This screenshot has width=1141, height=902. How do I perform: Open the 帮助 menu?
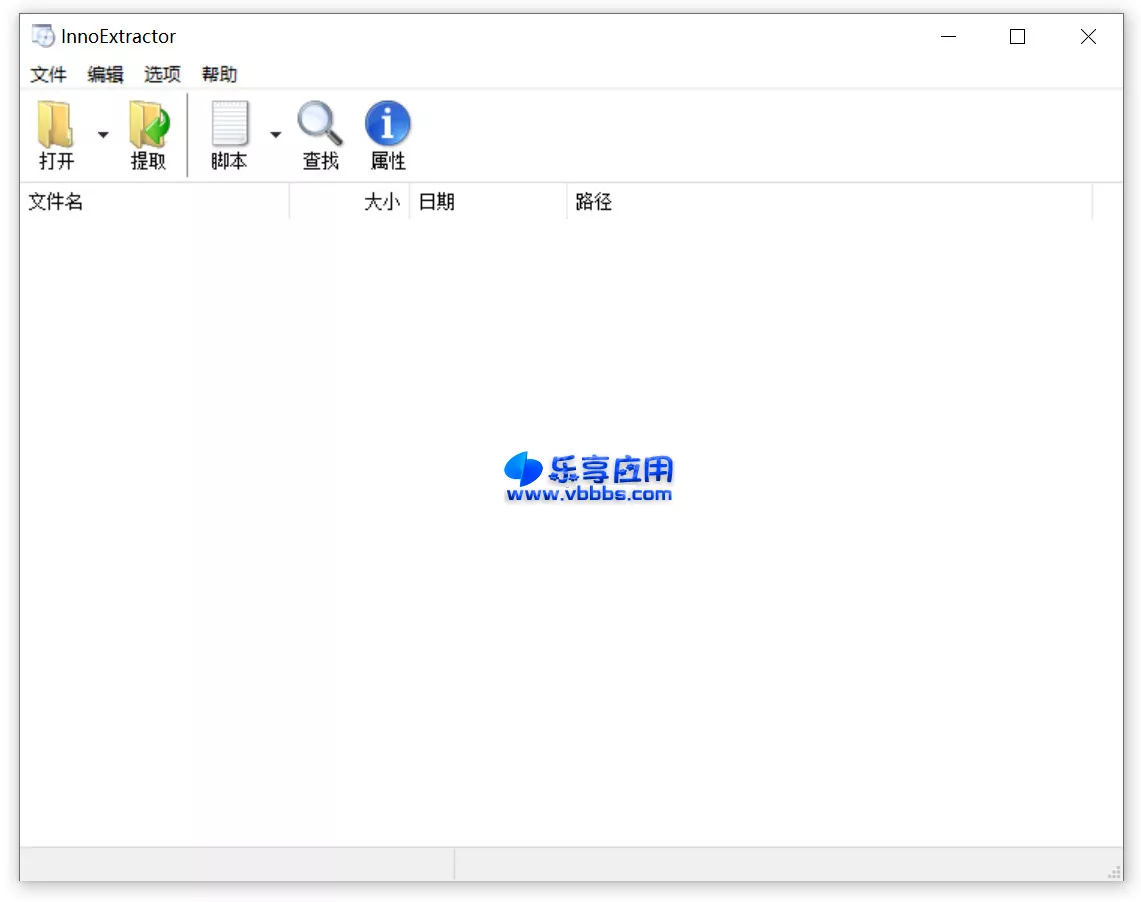click(x=219, y=73)
